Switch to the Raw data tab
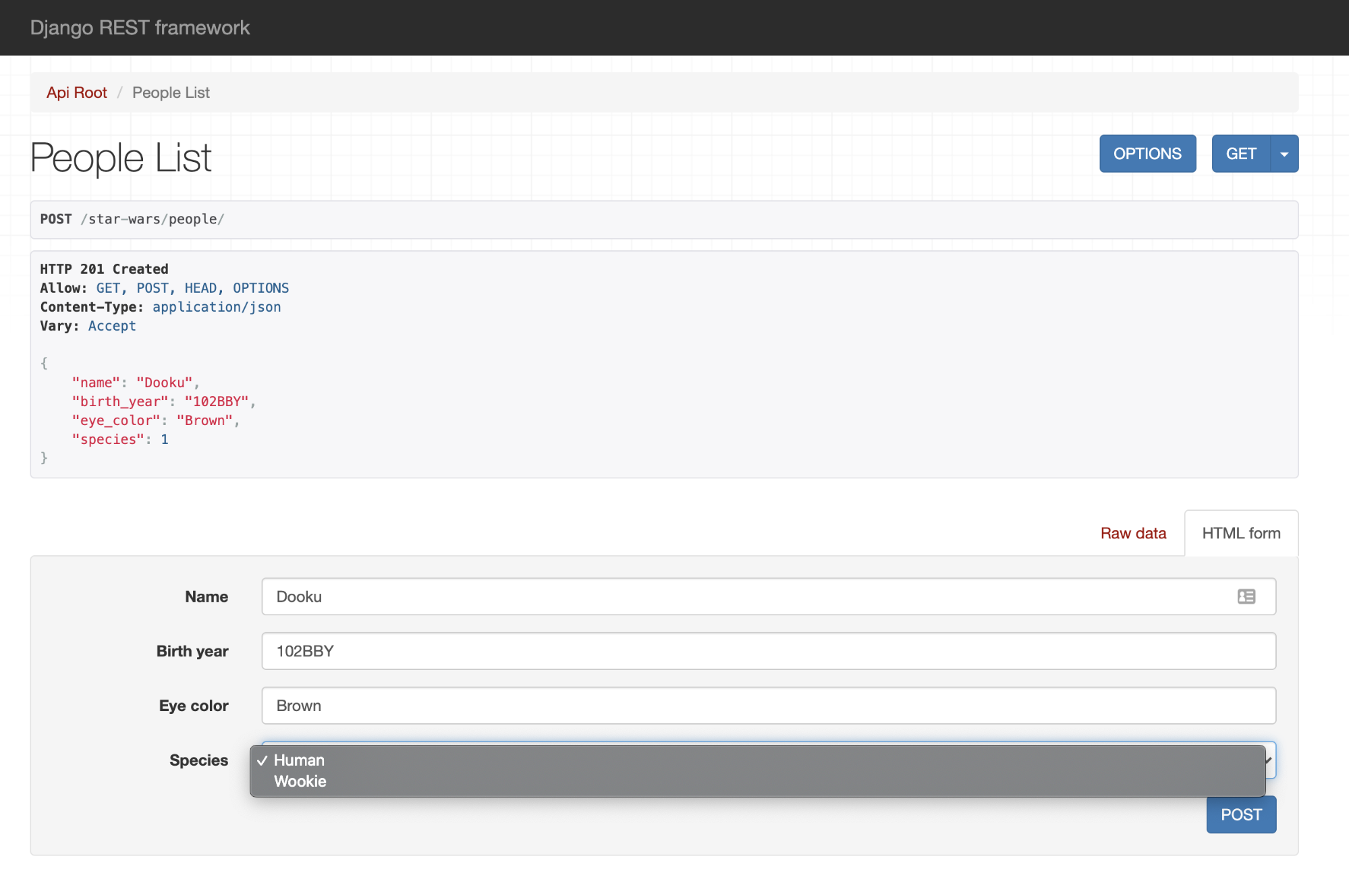The width and height of the screenshot is (1349, 896). [1133, 533]
